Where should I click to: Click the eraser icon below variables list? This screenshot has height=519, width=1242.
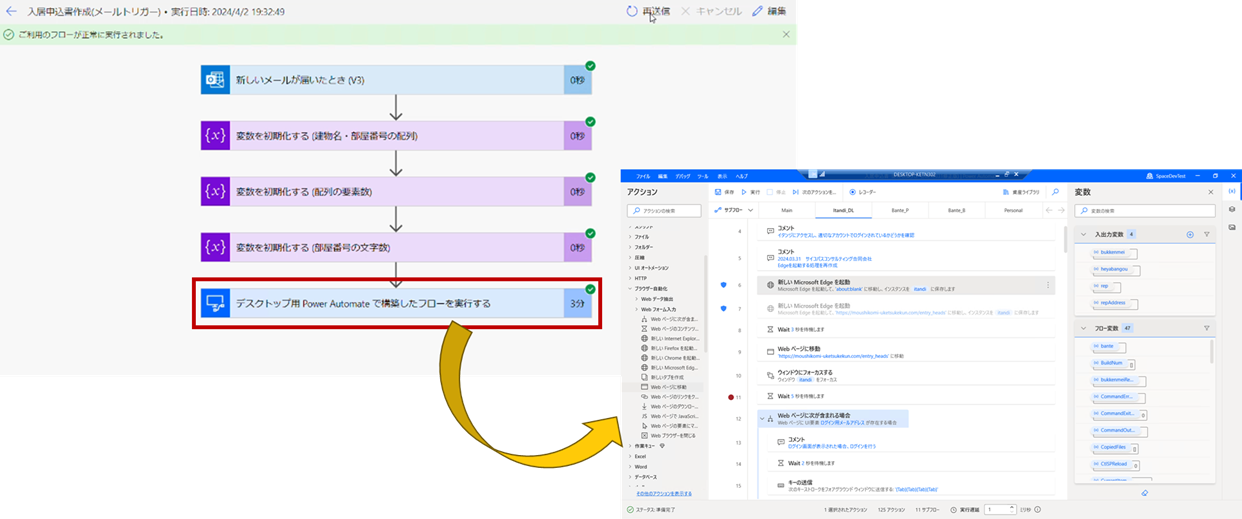point(1144,493)
